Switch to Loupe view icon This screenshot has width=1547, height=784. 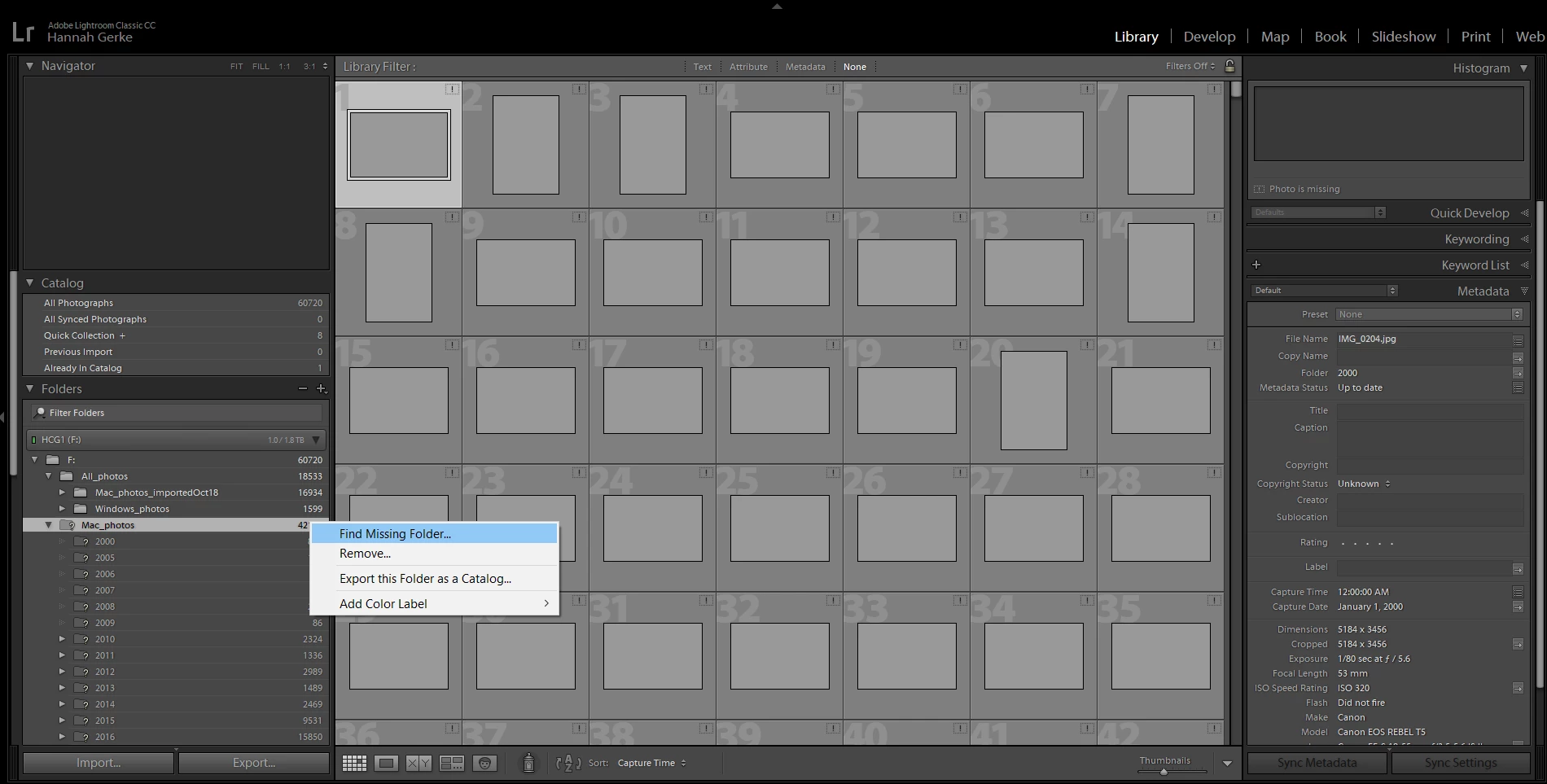[387, 763]
